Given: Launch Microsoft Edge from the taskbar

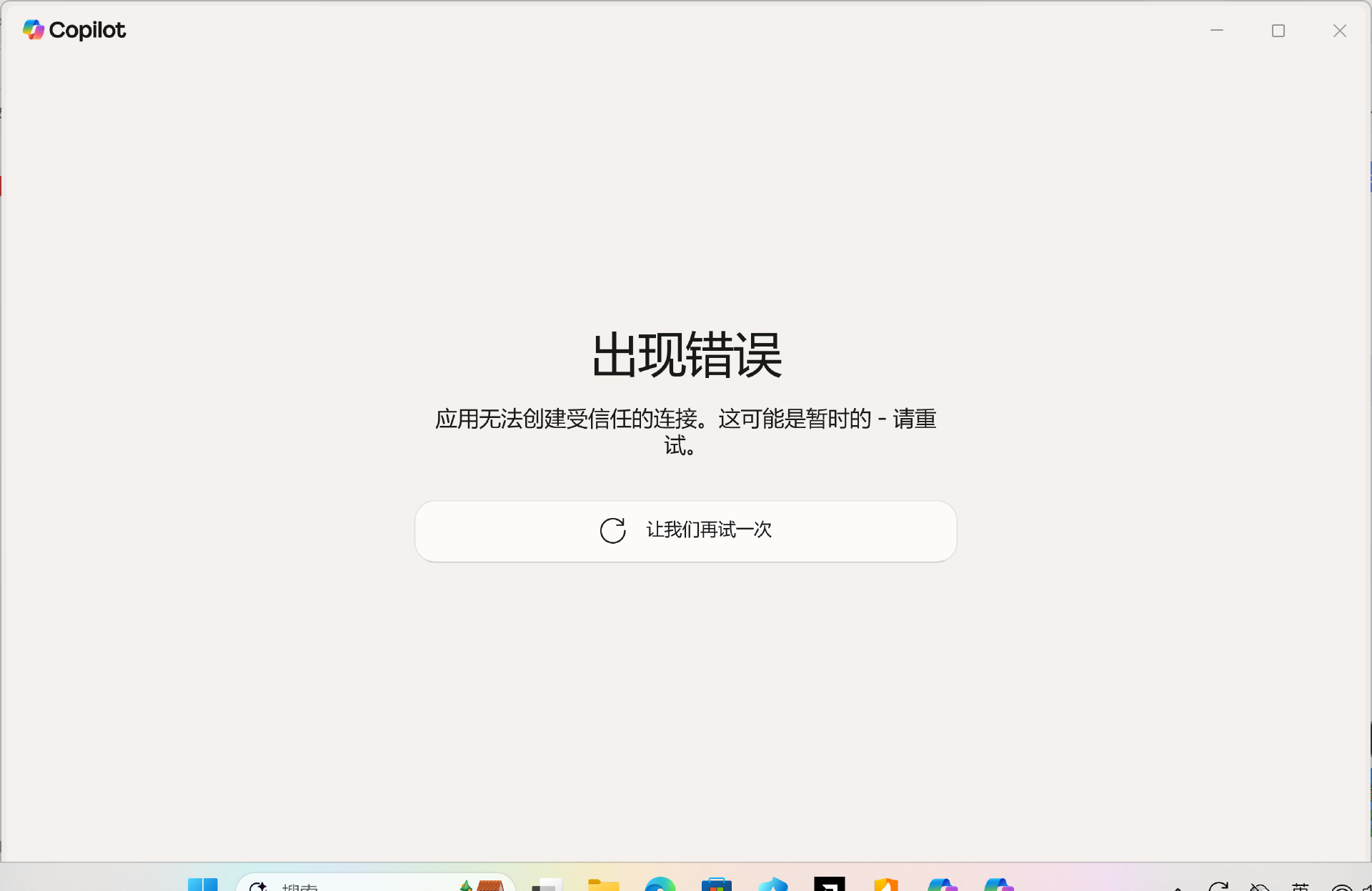Looking at the screenshot, I should click(x=660, y=885).
